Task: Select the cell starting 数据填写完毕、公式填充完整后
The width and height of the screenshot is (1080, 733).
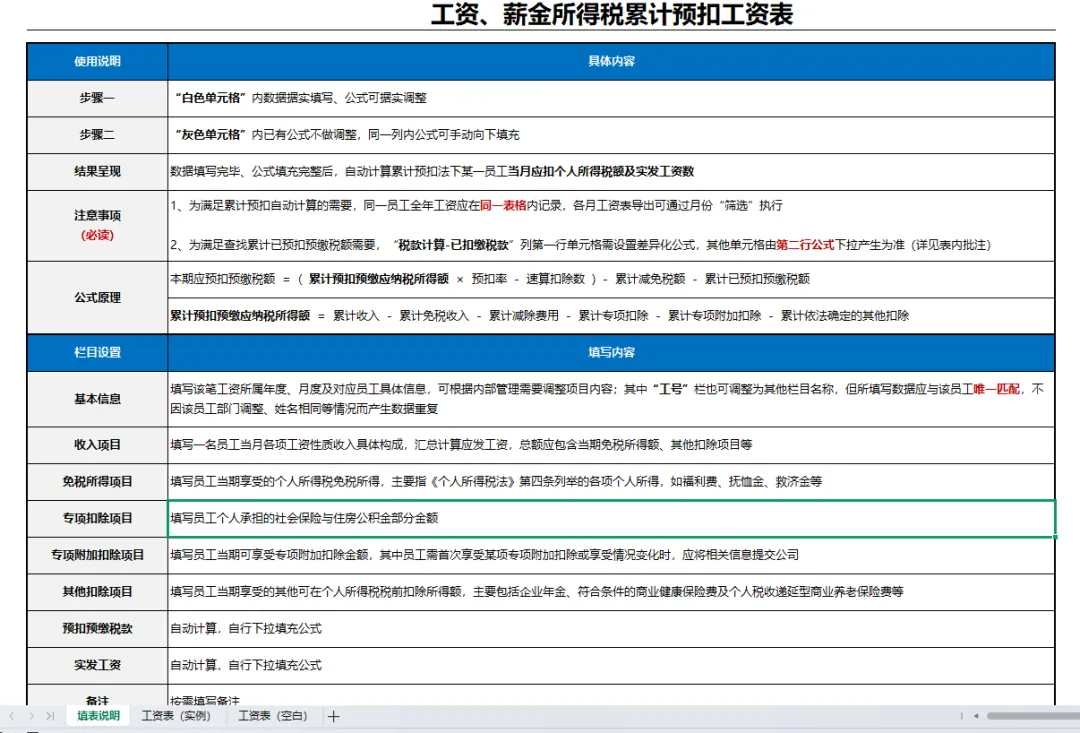Action: point(611,172)
